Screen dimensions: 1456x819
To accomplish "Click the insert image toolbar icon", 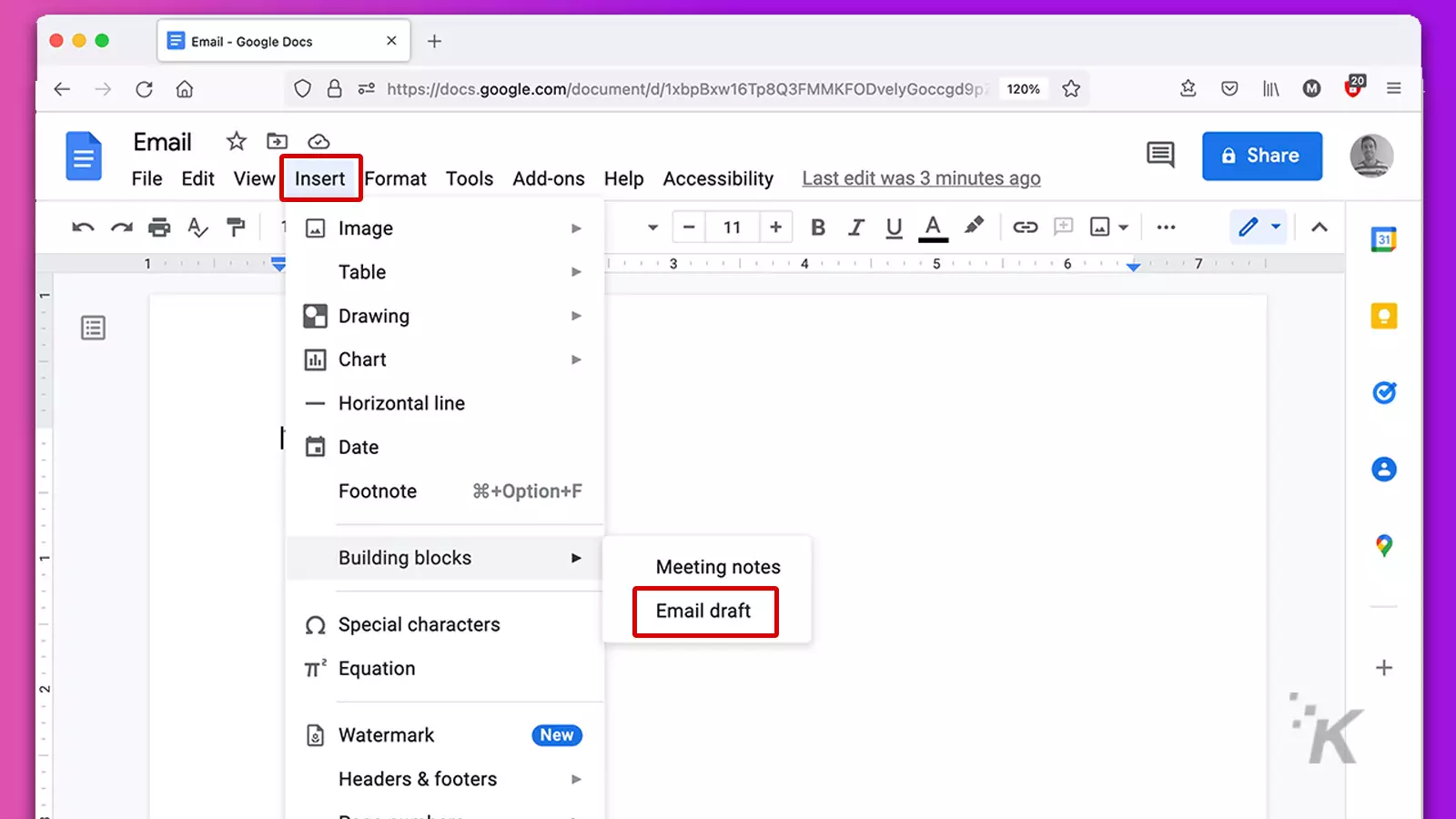I will tap(1099, 227).
